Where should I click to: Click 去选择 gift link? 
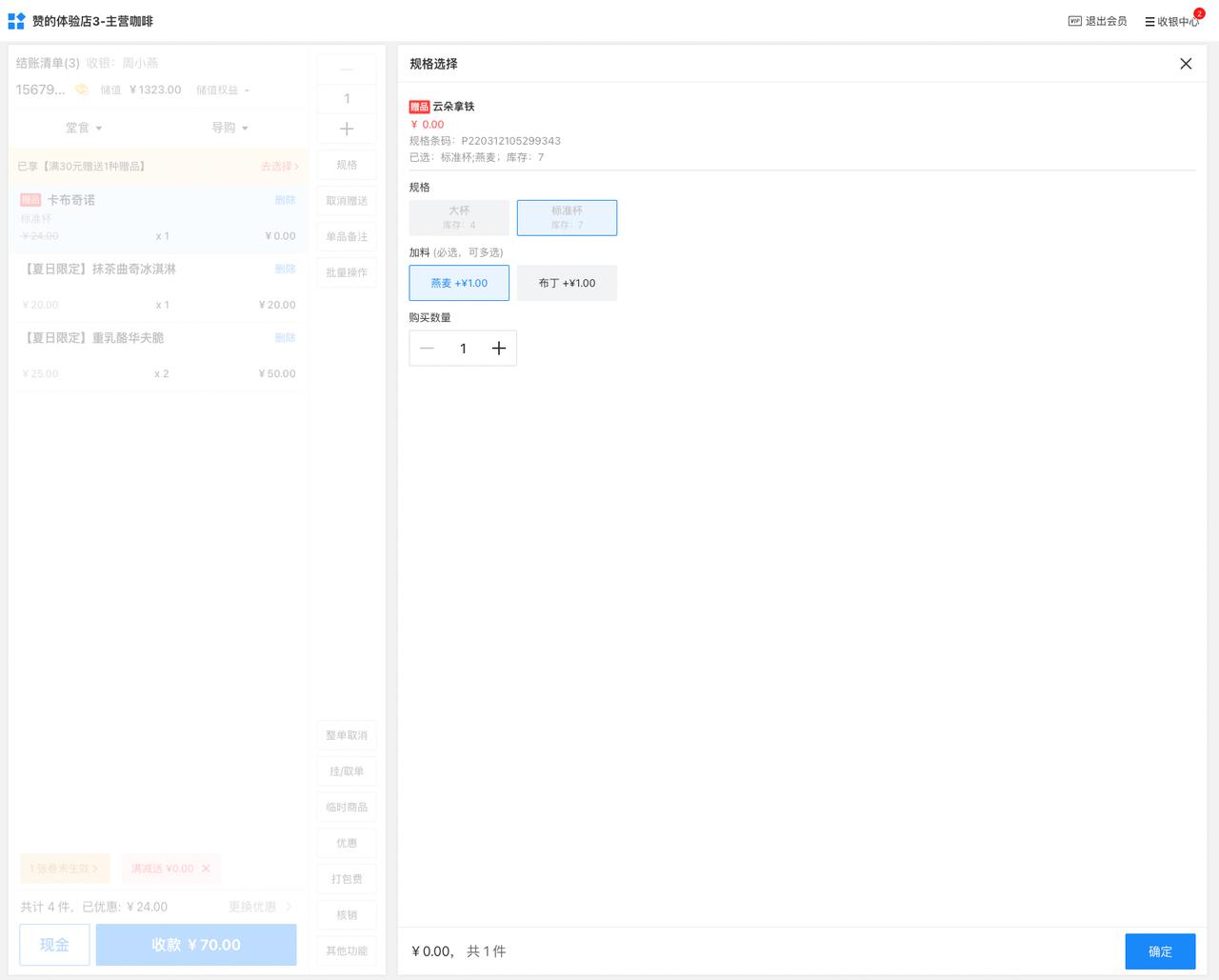point(279,166)
